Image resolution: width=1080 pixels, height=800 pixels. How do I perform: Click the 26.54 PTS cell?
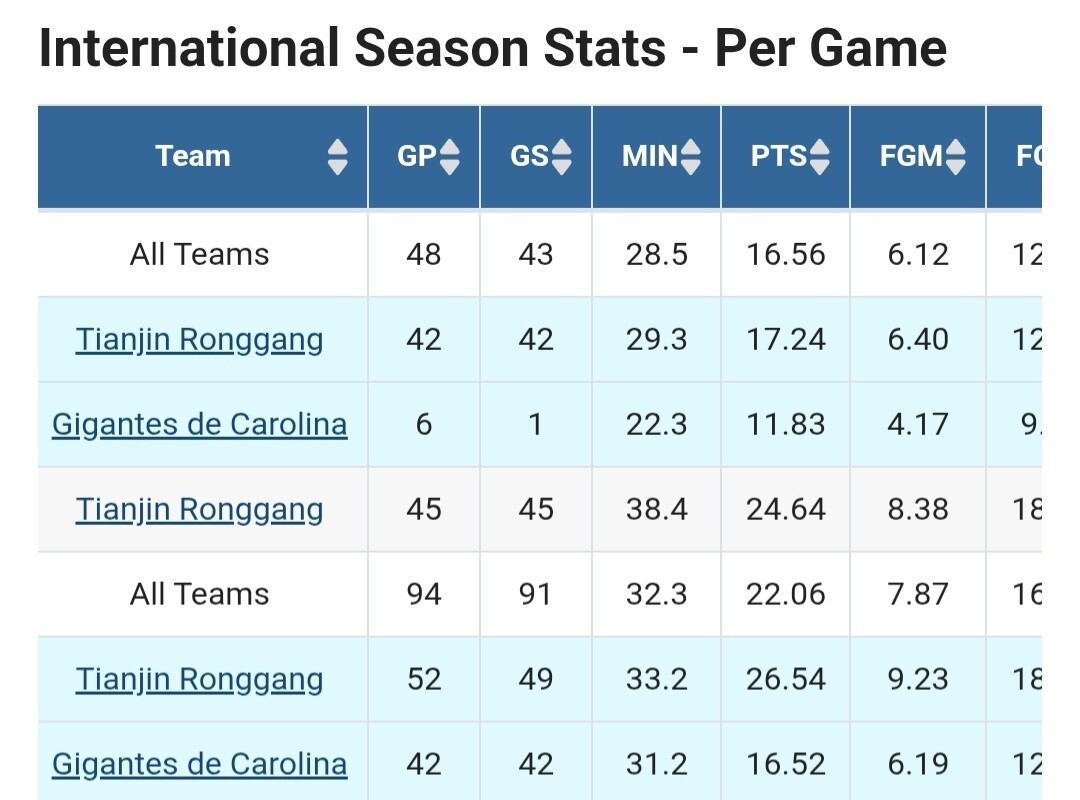point(785,679)
